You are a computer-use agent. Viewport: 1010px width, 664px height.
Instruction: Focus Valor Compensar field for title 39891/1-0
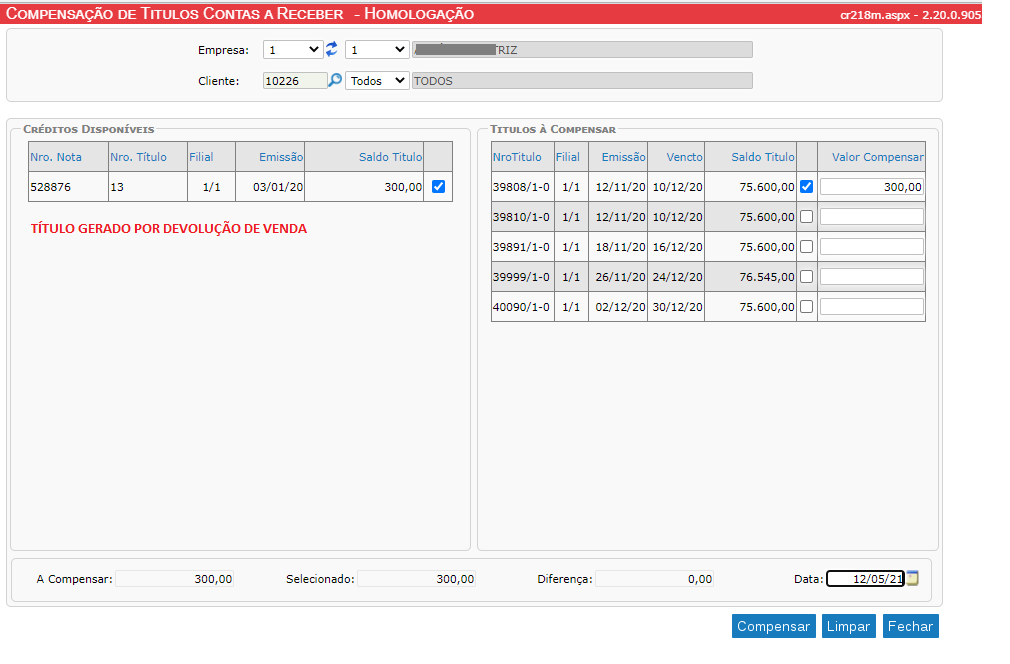pos(872,247)
